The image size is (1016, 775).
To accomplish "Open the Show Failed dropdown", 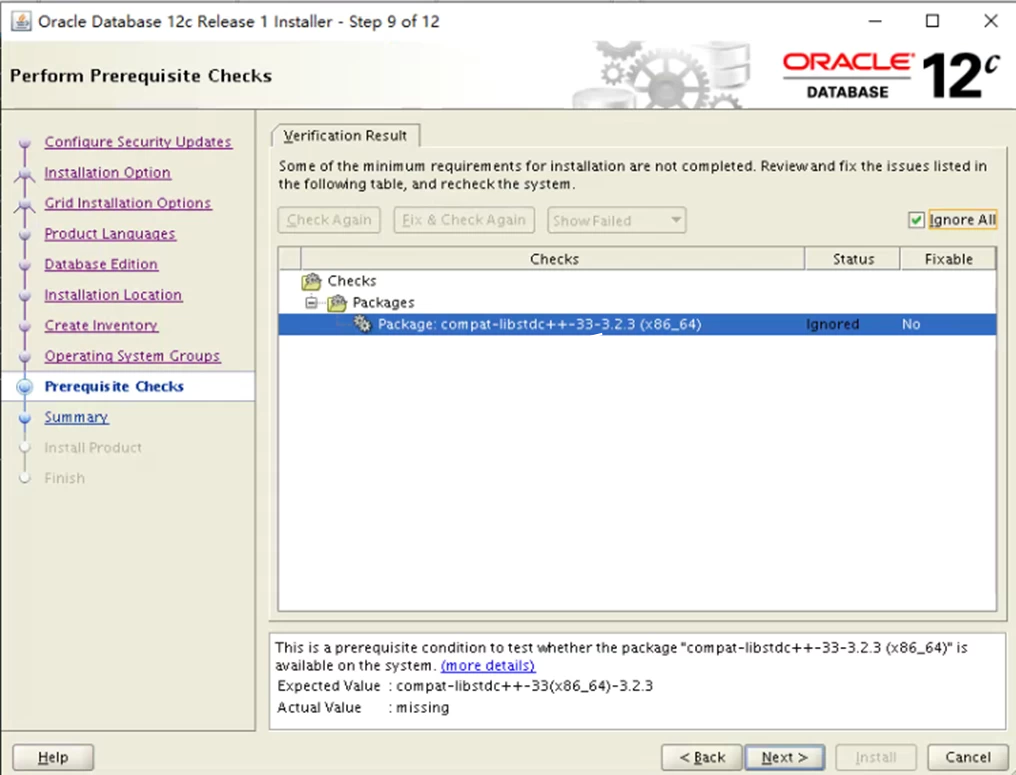I will coord(616,220).
